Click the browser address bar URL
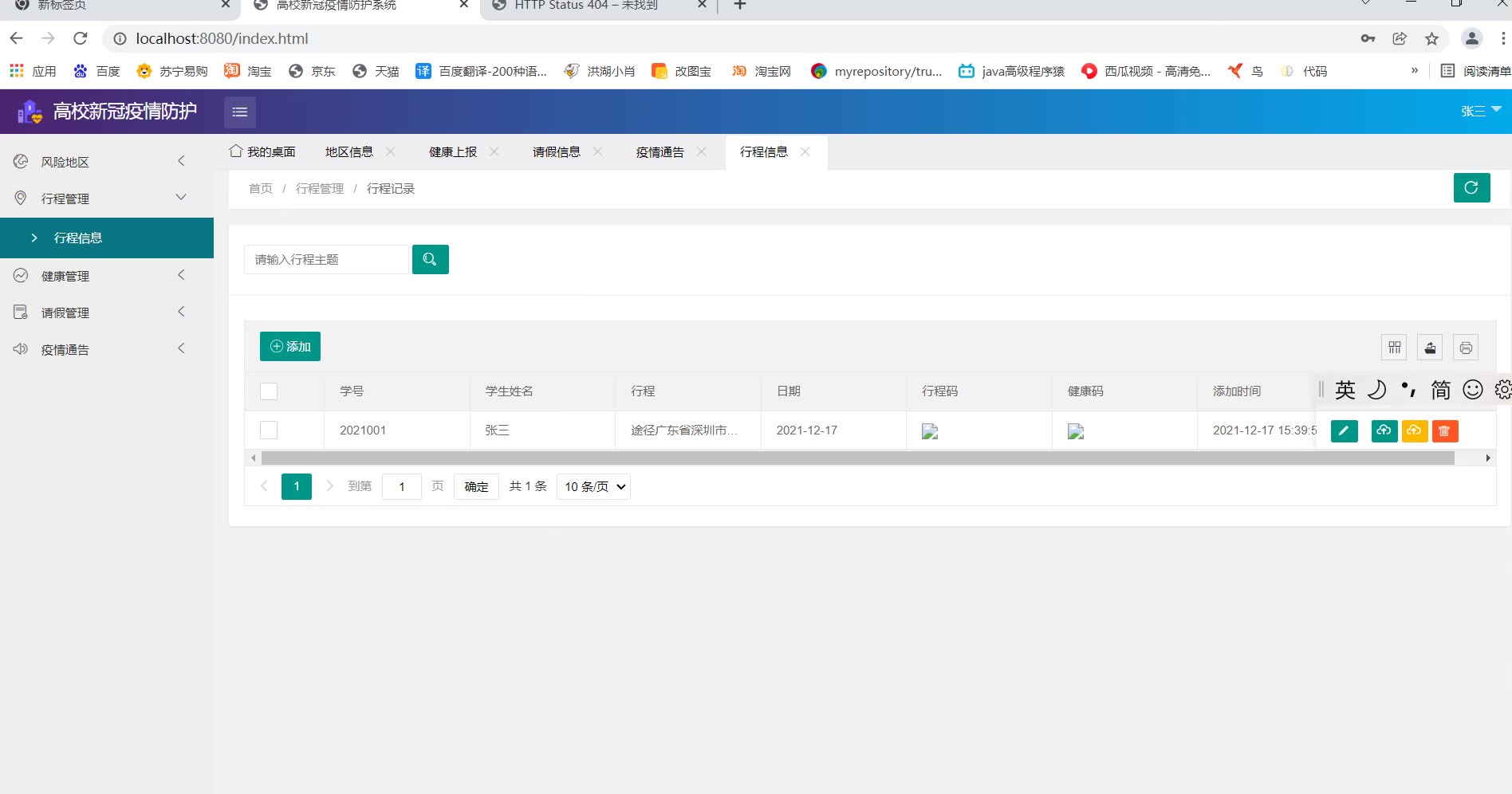 click(222, 38)
